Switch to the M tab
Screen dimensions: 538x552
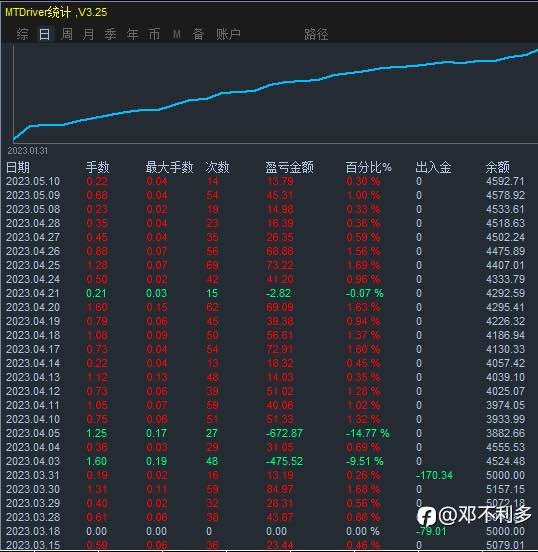tap(177, 34)
